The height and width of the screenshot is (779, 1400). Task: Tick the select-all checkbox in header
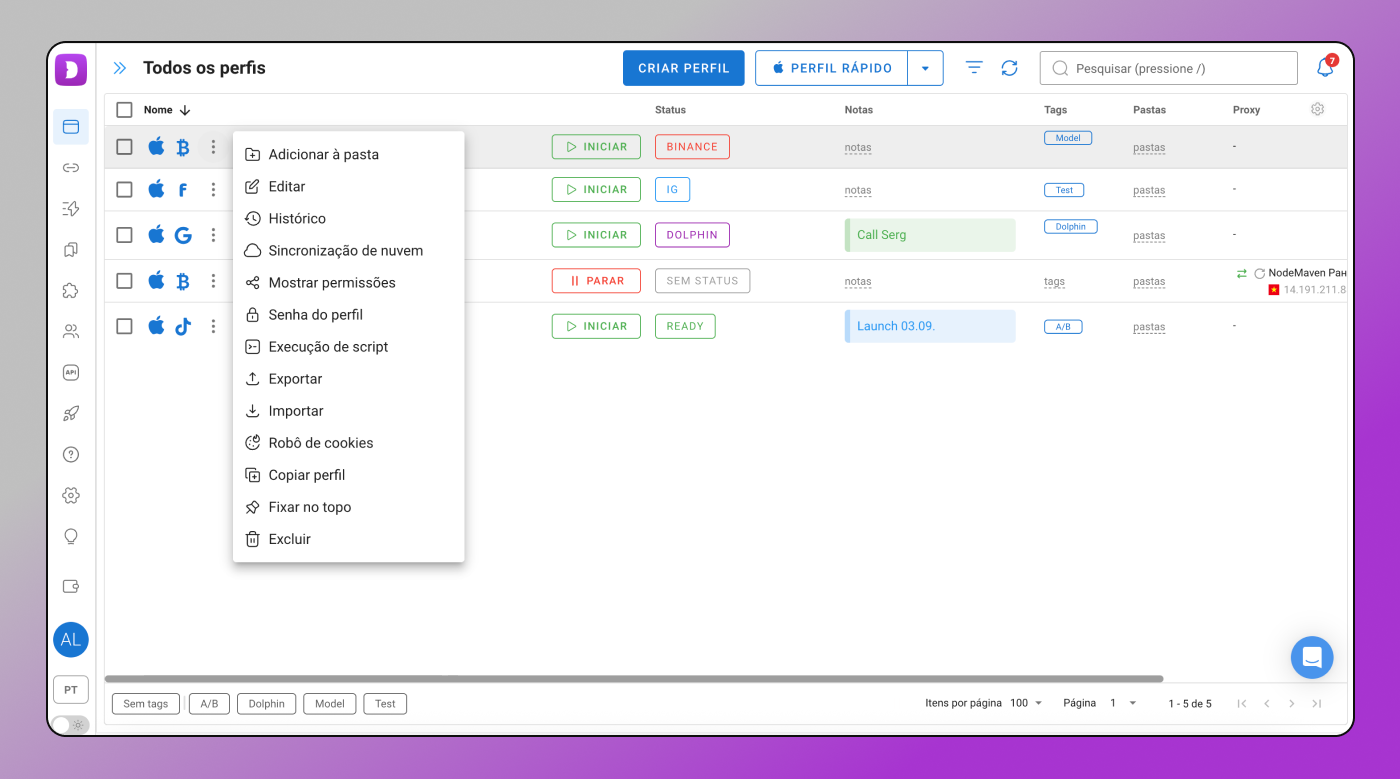[124, 110]
